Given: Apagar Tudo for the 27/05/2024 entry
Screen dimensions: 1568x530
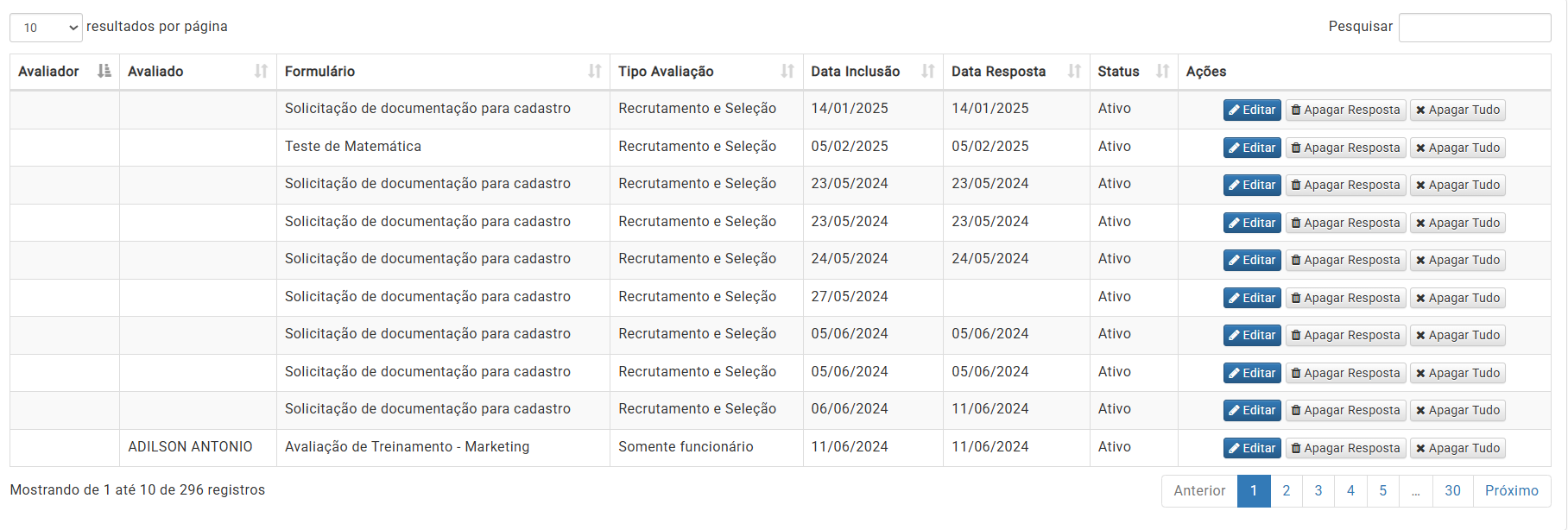Looking at the screenshot, I should tap(1457, 298).
